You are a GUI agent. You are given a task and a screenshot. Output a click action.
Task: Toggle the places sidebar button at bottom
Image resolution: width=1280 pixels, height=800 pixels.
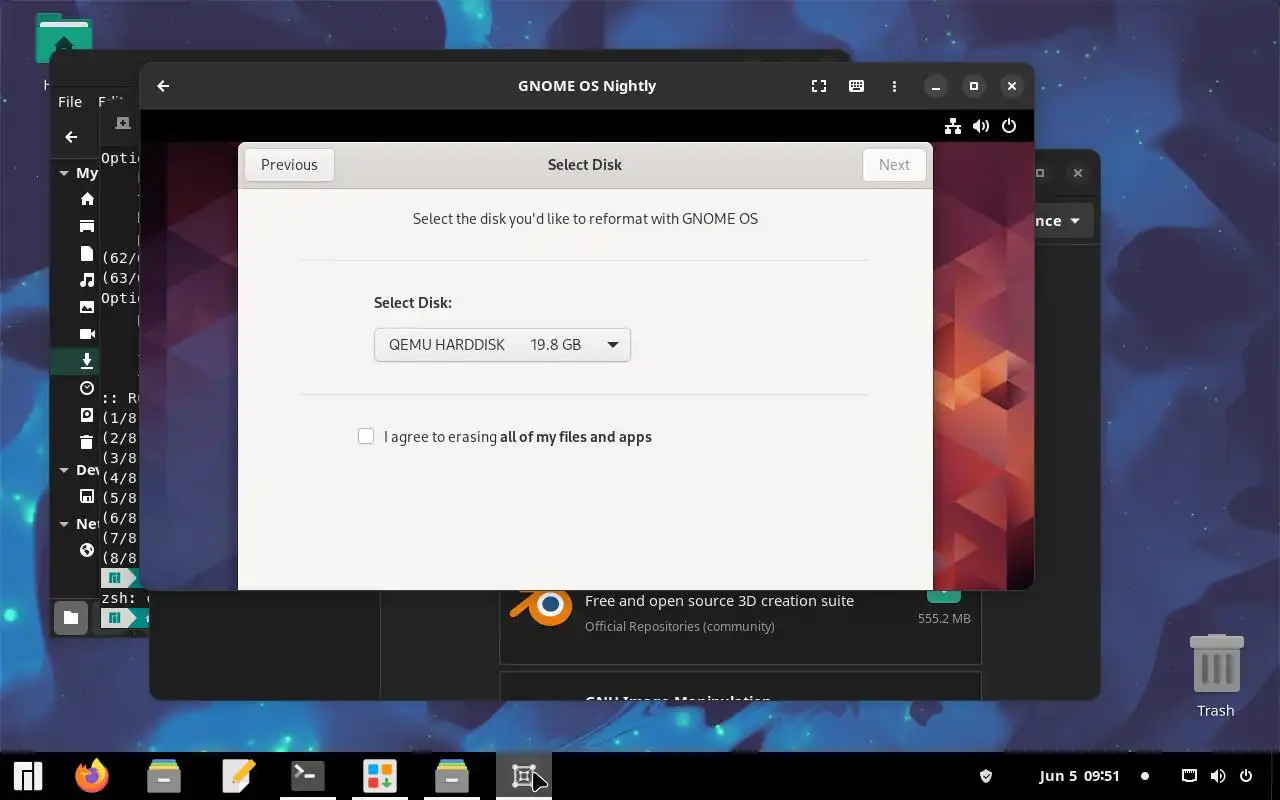tap(71, 618)
